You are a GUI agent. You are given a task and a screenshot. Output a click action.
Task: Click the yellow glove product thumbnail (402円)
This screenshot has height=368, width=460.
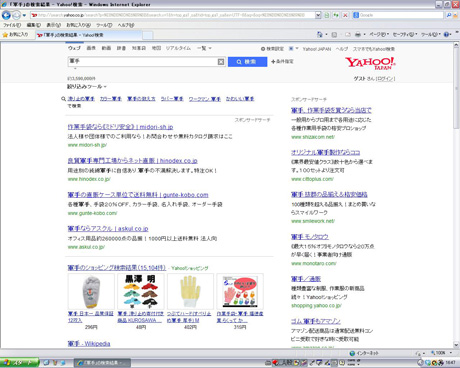[190, 292]
